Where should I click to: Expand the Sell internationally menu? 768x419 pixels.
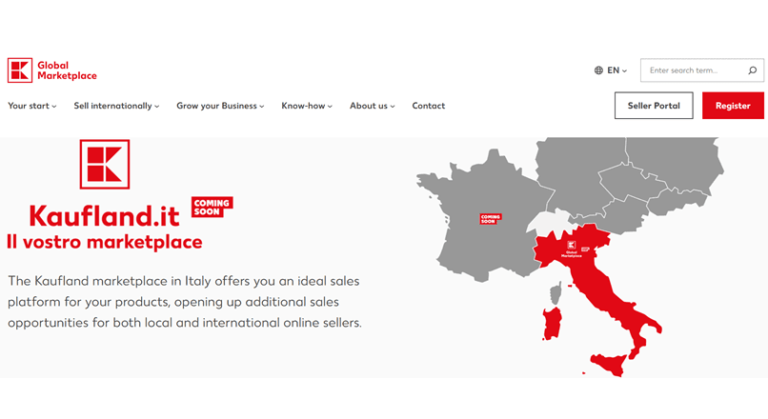pos(117,106)
